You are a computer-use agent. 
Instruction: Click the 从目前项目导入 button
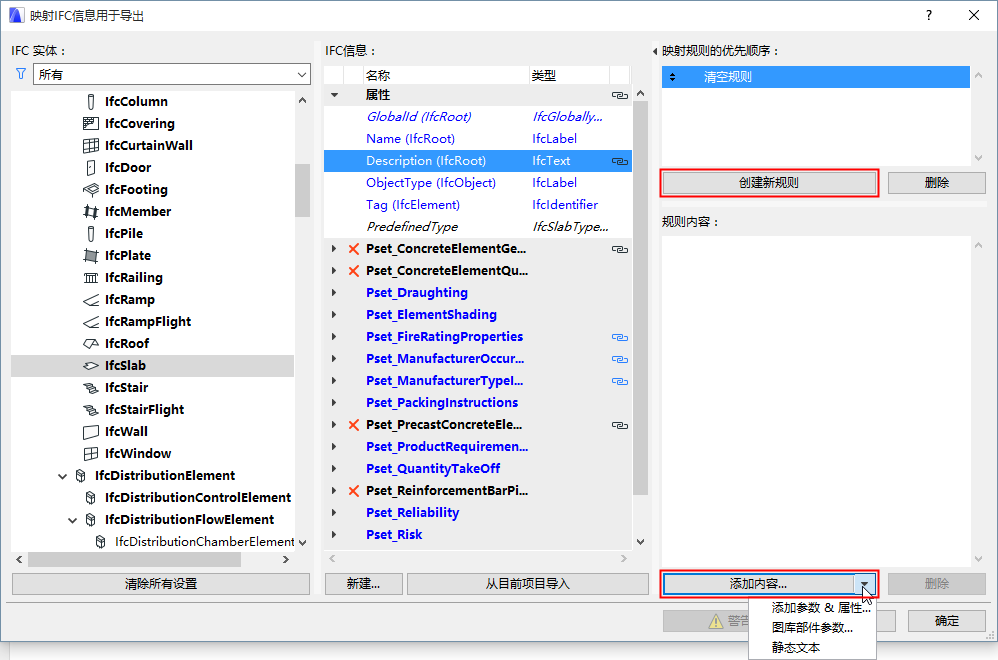click(528, 584)
